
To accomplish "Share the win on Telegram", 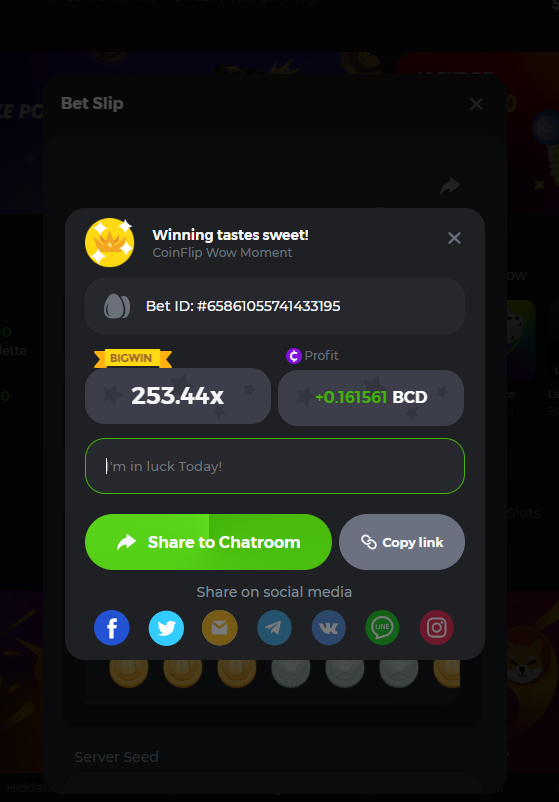I will coord(274,628).
